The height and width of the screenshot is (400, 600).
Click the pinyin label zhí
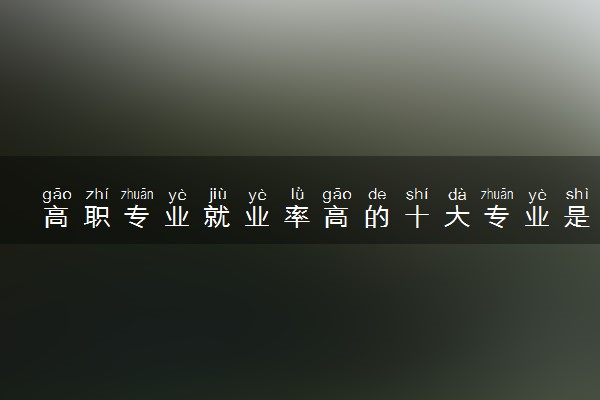click(97, 194)
